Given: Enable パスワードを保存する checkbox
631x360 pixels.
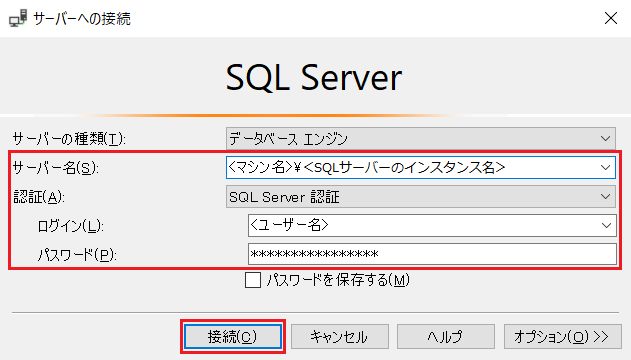Looking at the screenshot, I should pos(253,280).
